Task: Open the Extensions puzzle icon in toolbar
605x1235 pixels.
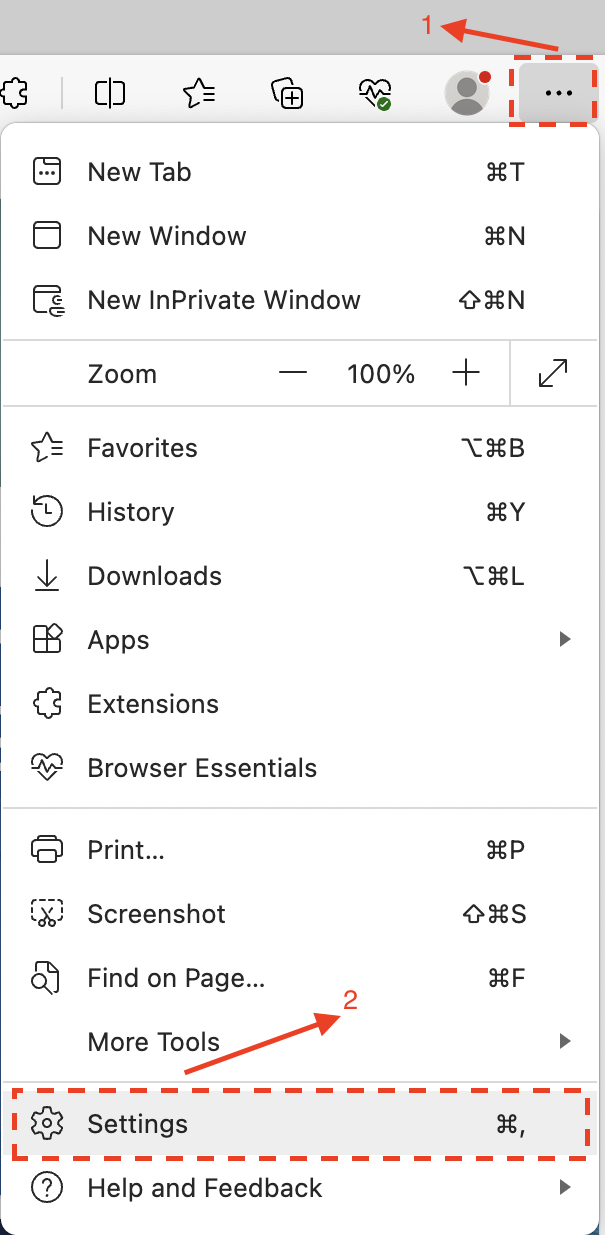Action: point(16,93)
